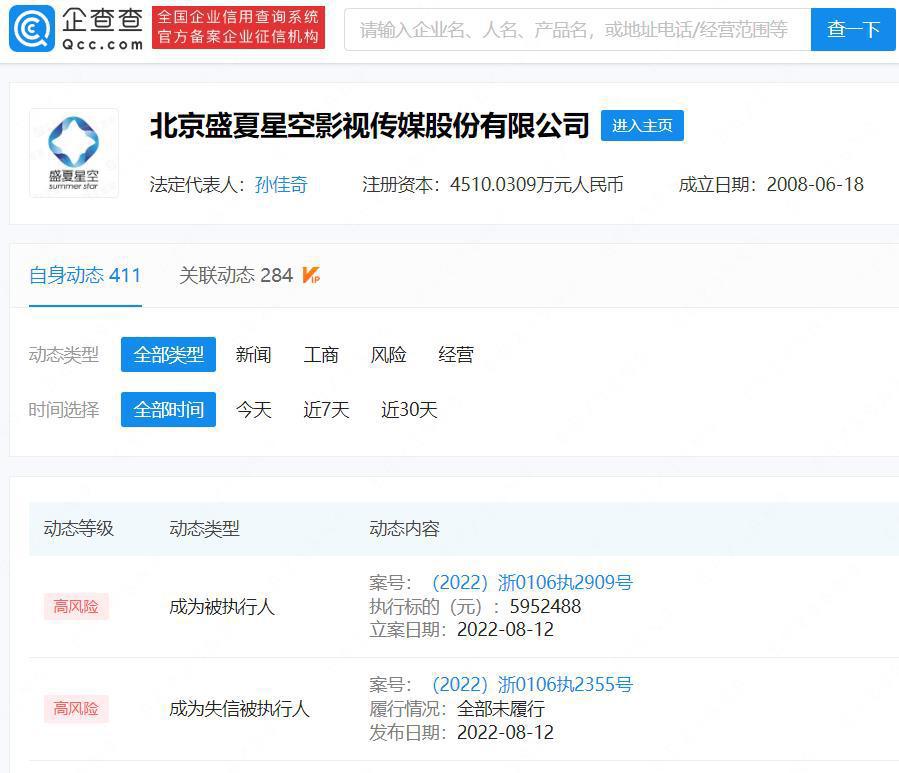Filter dynamics by 工商 type
The height and width of the screenshot is (773, 899).
tap(321, 354)
